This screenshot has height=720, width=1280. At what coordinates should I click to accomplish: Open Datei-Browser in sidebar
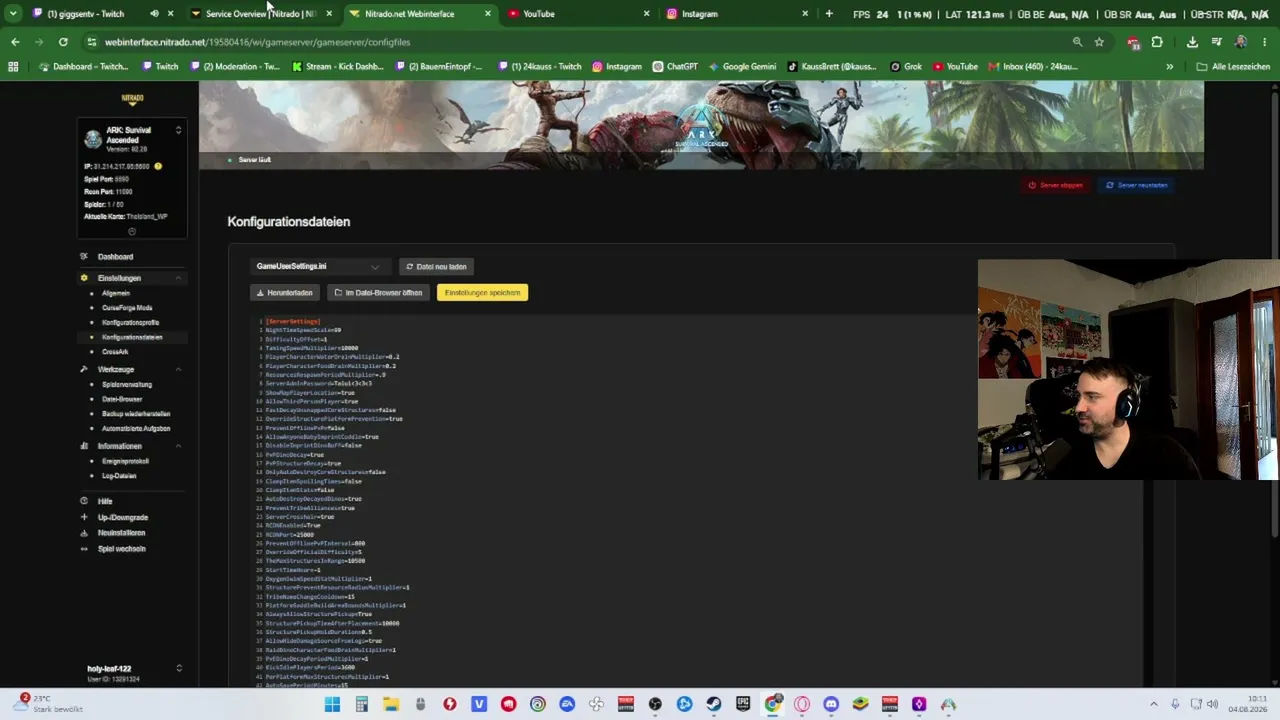[122, 399]
